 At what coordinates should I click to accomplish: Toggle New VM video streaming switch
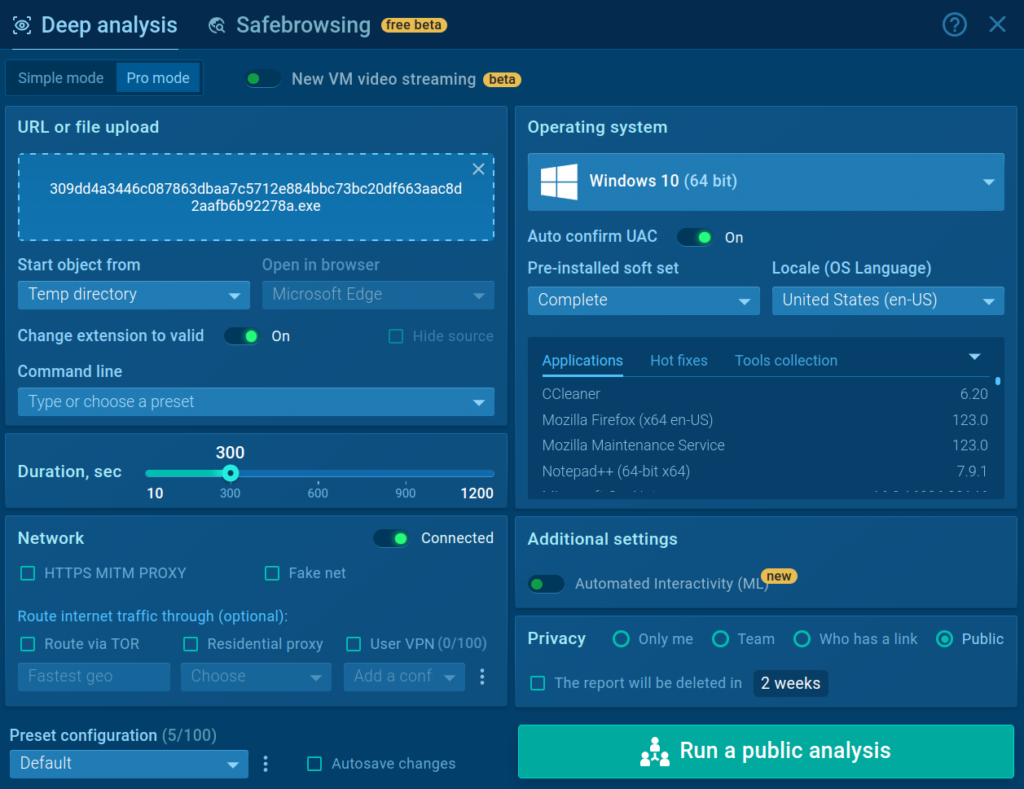264,79
